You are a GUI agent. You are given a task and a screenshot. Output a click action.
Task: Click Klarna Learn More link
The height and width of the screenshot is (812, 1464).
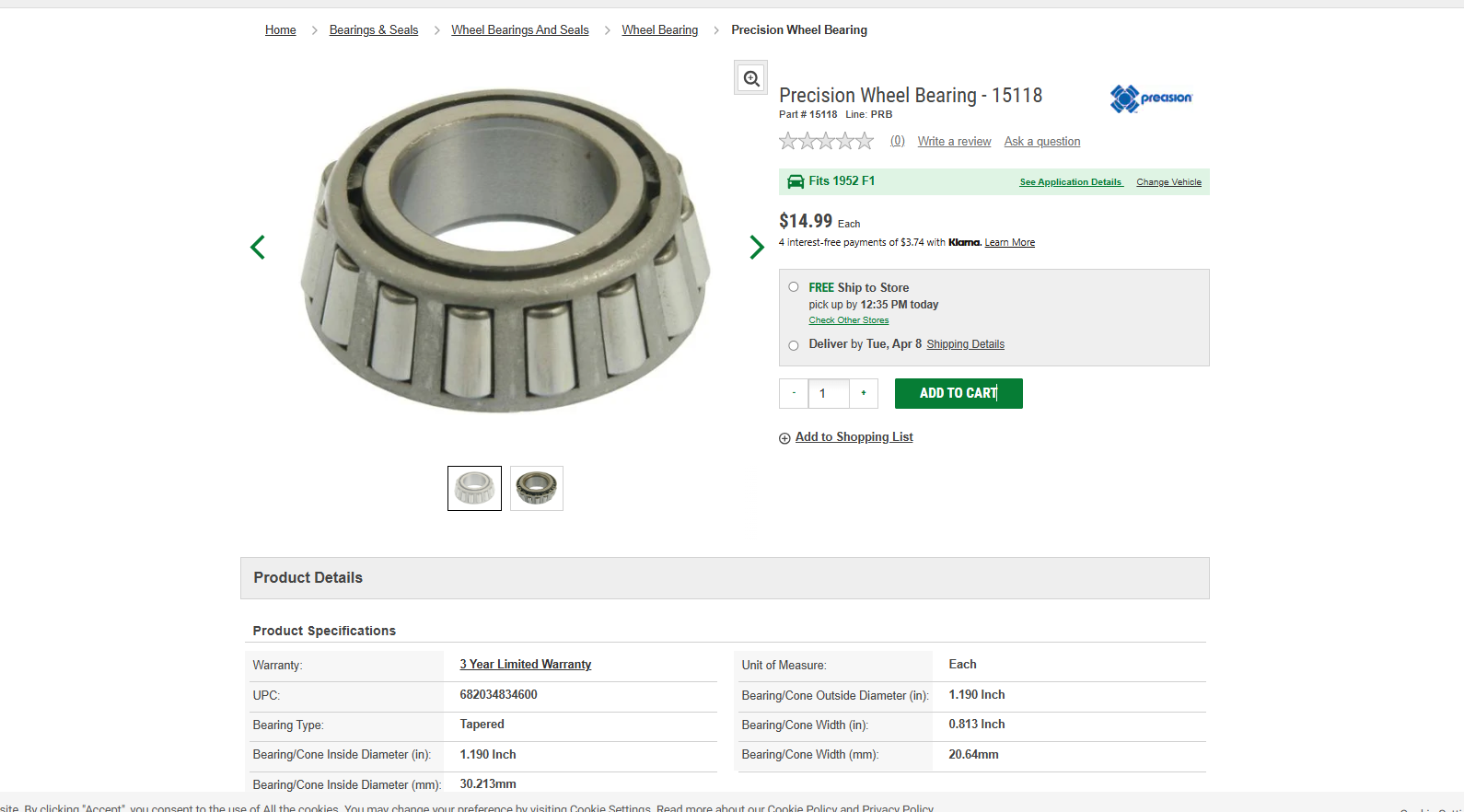click(1009, 243)
